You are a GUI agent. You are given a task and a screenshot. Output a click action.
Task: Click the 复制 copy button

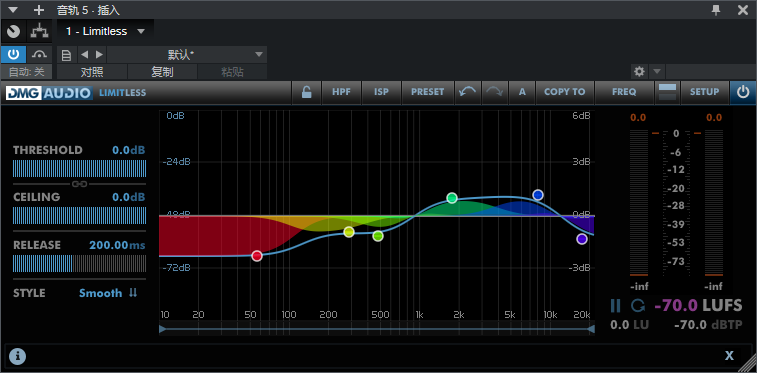point(162,72)
